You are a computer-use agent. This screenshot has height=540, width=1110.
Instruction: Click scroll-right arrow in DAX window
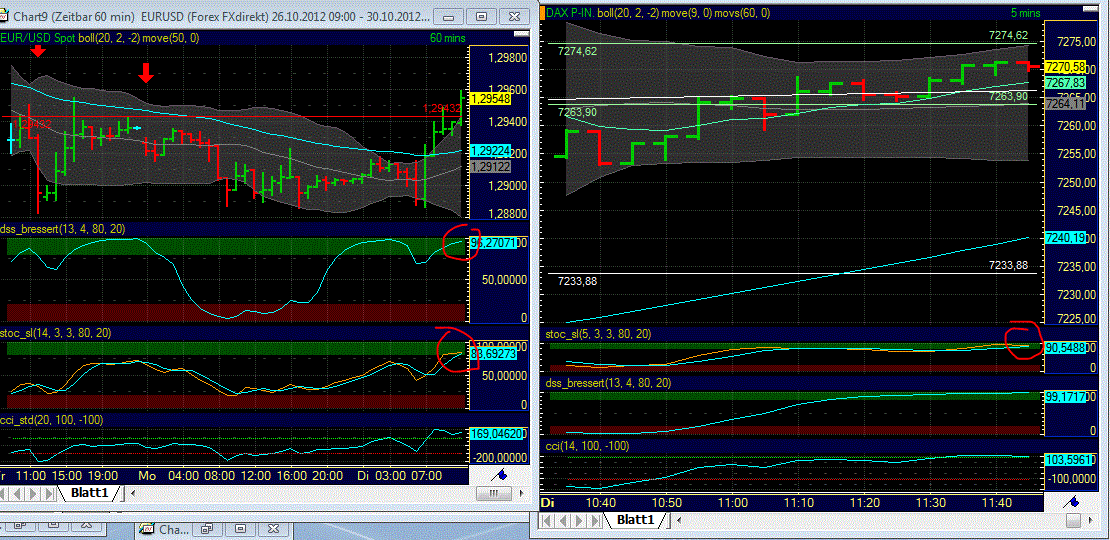(1090, 521)
